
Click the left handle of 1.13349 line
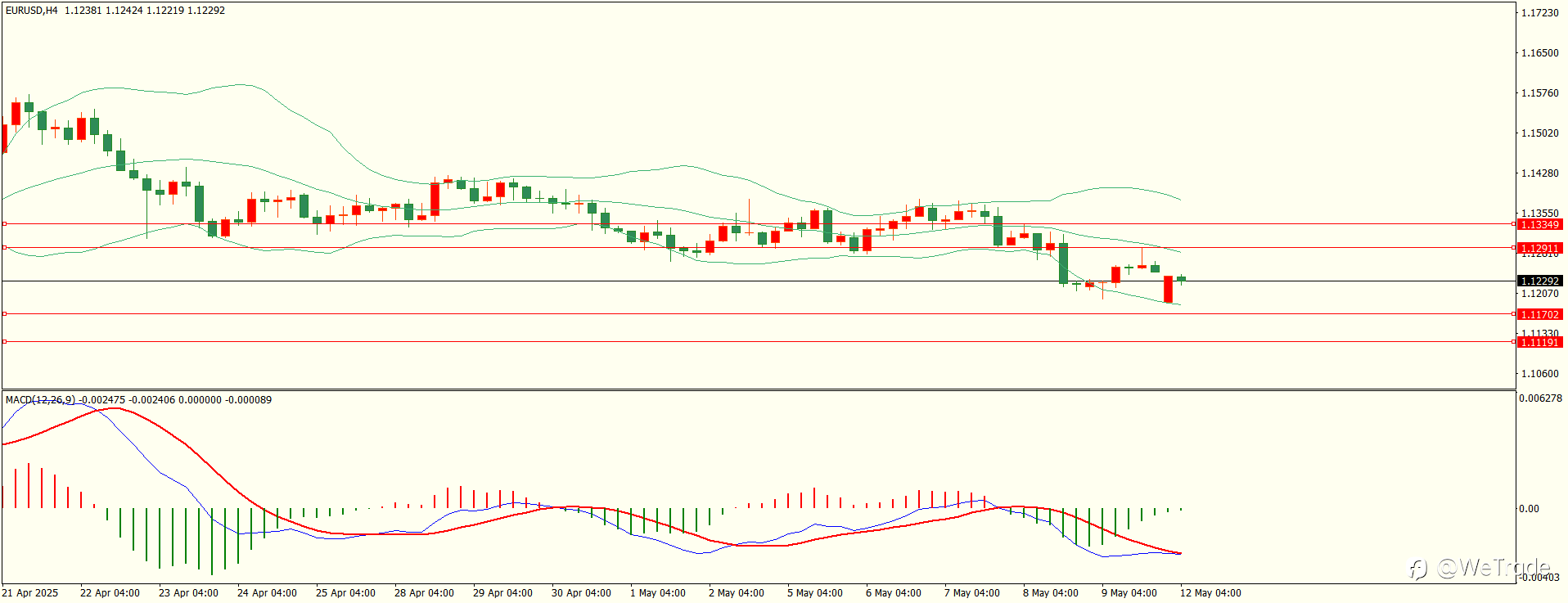click(4, 223)
